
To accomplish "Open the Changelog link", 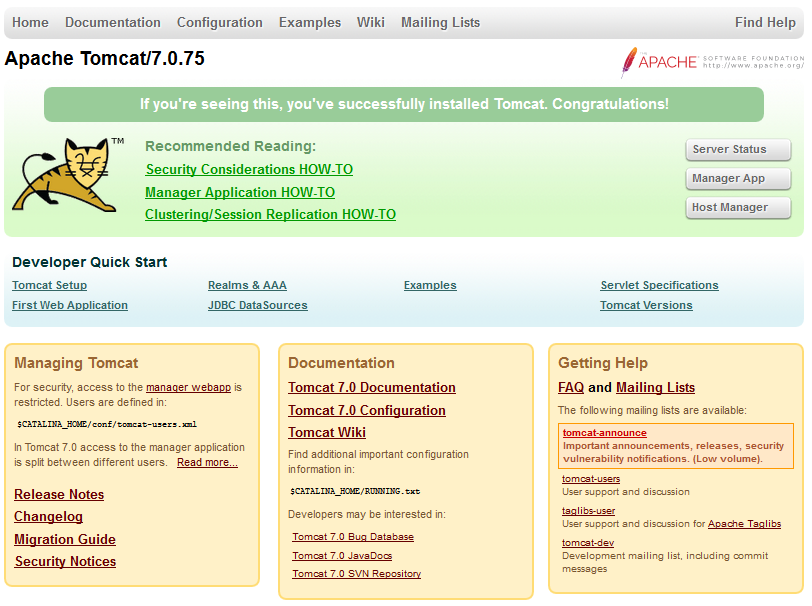I will click(x=48, y=517).
